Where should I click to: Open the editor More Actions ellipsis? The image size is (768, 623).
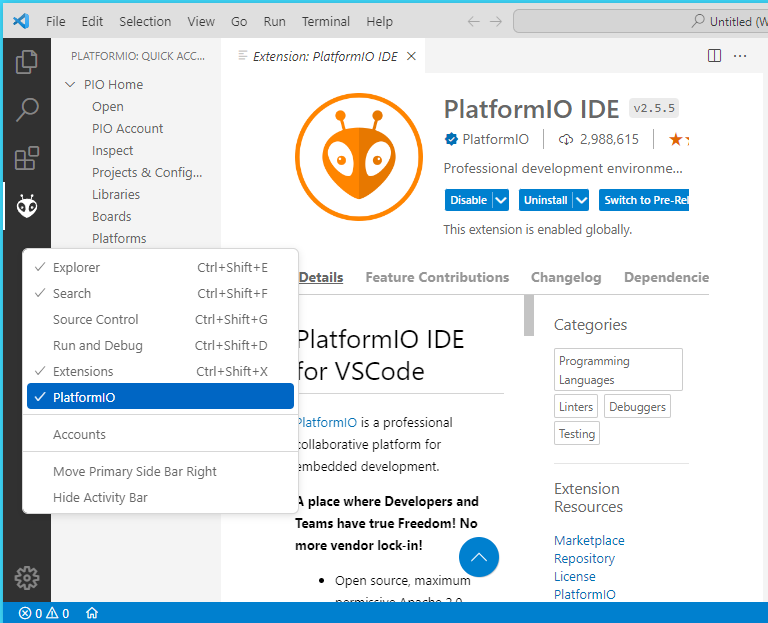point(740,56)
